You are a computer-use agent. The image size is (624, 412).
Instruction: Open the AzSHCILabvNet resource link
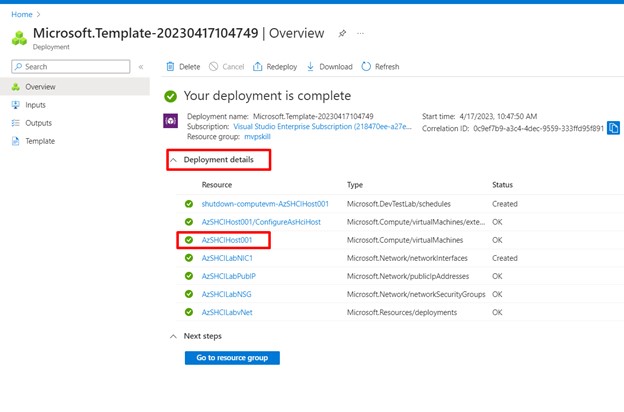point(227,312)
